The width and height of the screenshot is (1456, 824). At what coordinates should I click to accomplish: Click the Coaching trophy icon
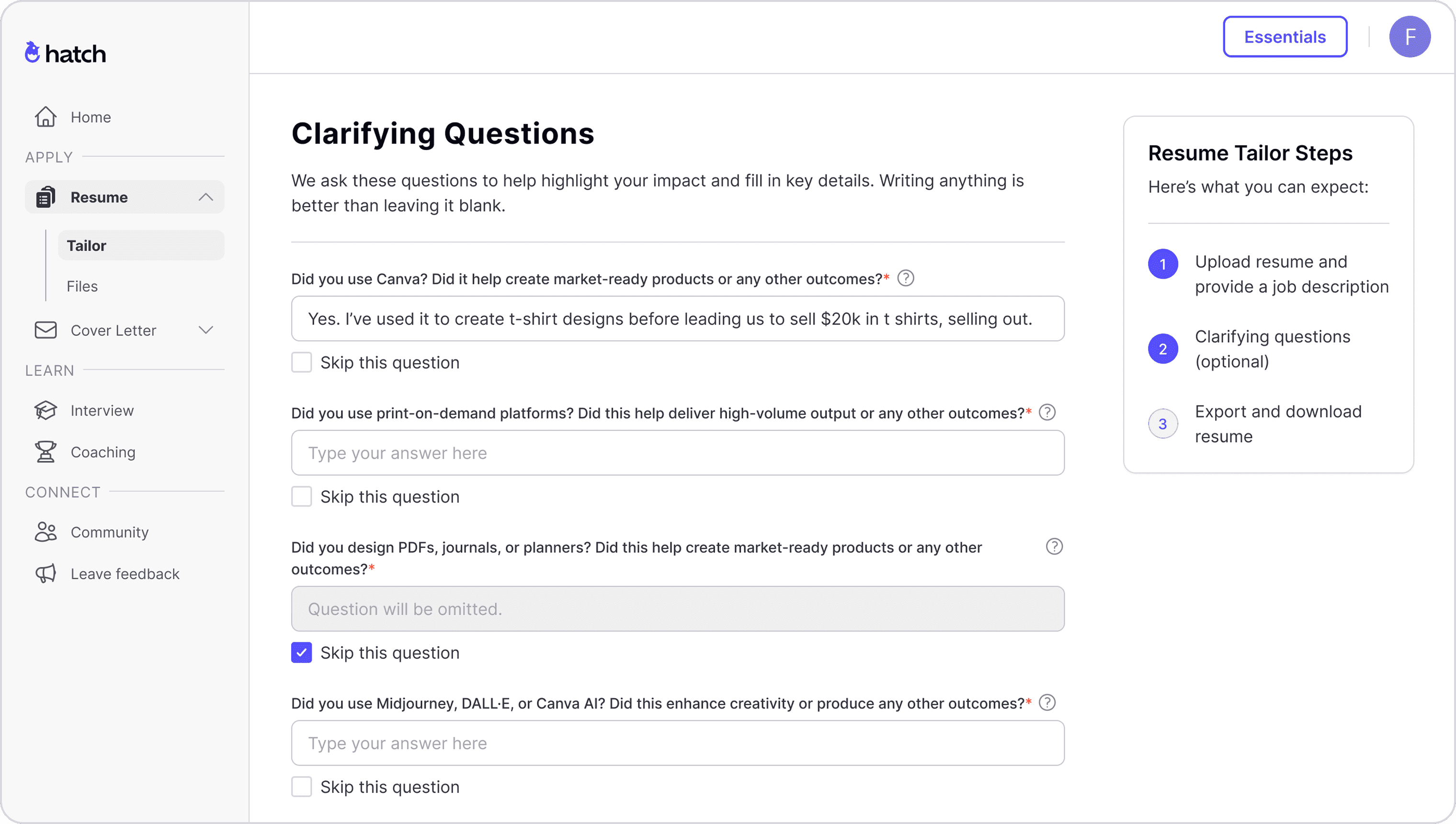[45, 452]
